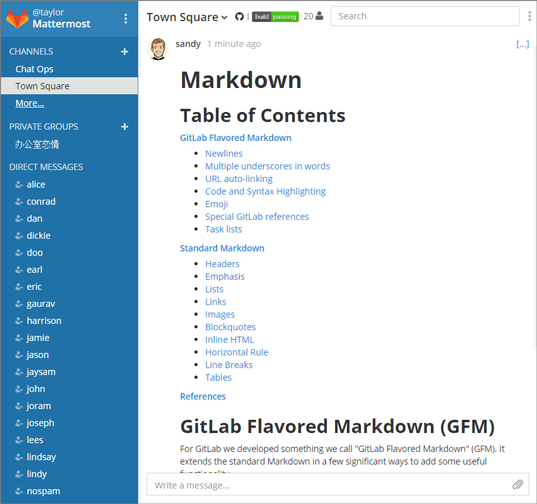The width and height of the screenshot is (537, 504).
Task: Click the status icon next to alice
Action: (19, 185)
